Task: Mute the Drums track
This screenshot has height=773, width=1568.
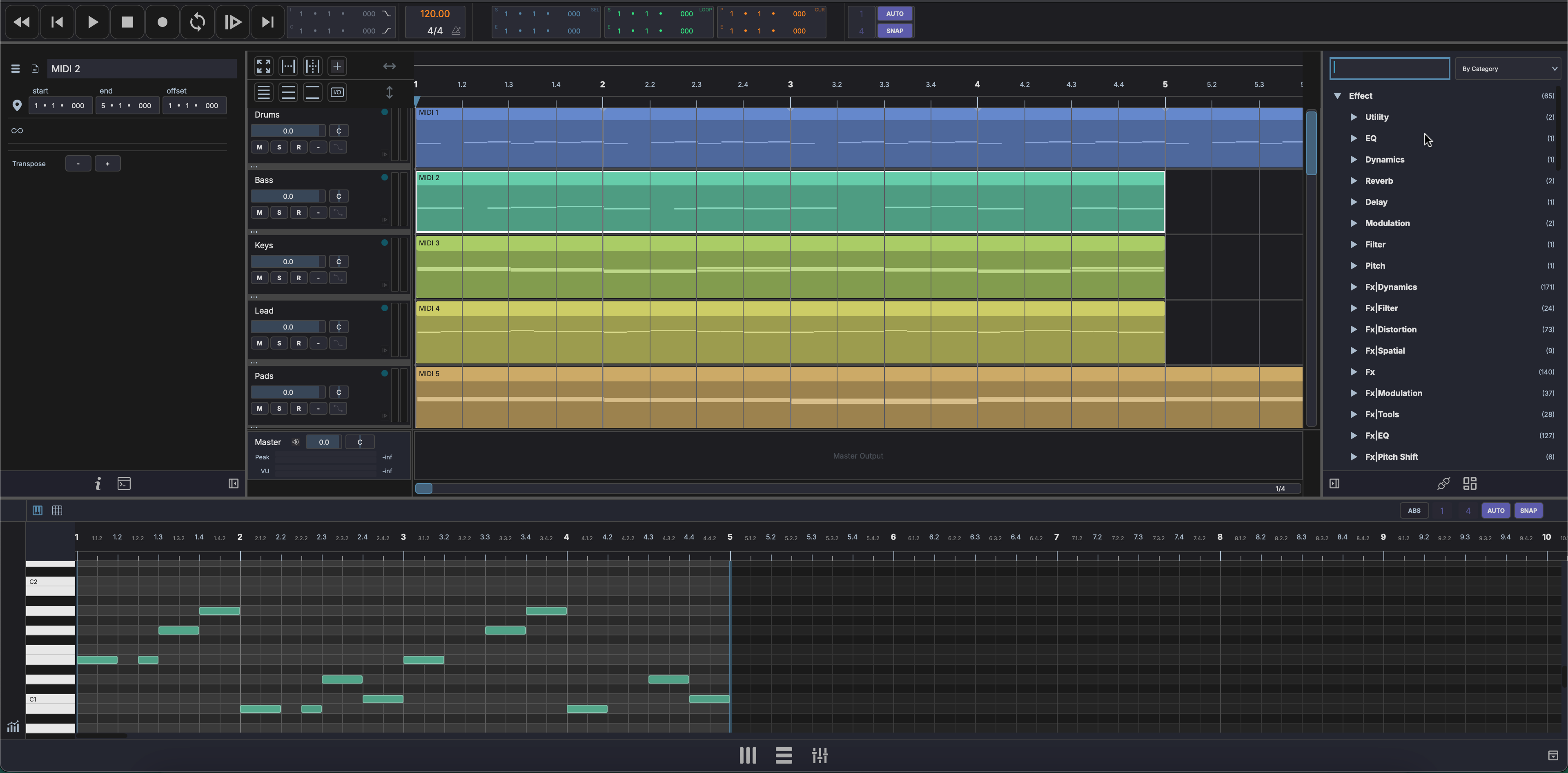Action: [x=260, y=147]
